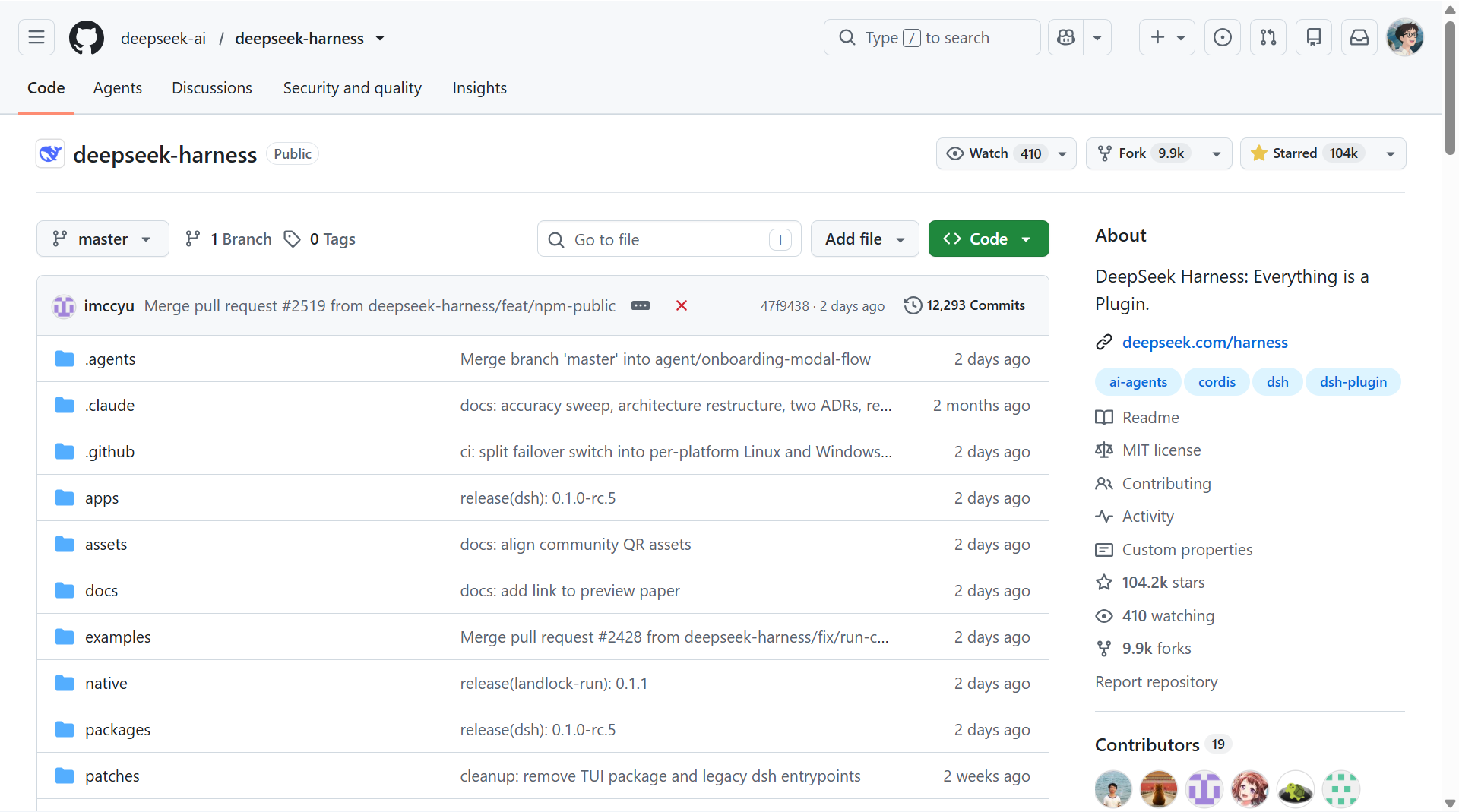The width and height of the screenshot is (1459, 812).
Task: Focus the Go to file input
Action: point(669,239)
